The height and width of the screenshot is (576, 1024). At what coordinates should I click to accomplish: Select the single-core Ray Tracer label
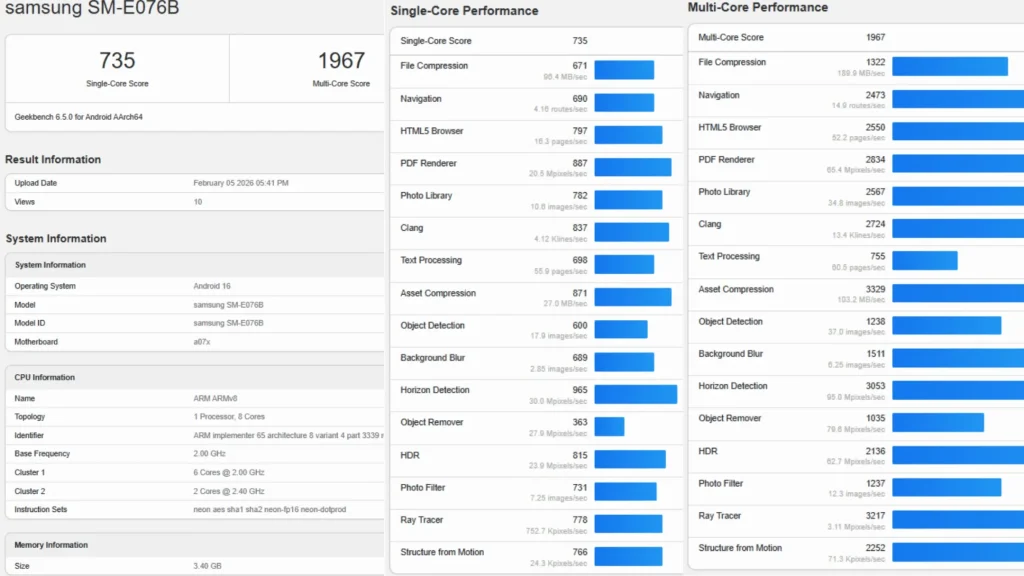click(x=421, y=520)
